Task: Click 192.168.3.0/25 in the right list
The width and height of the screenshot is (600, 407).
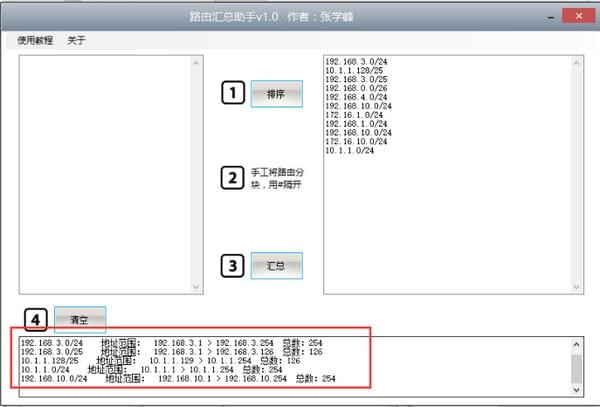Action: point(356,79)
